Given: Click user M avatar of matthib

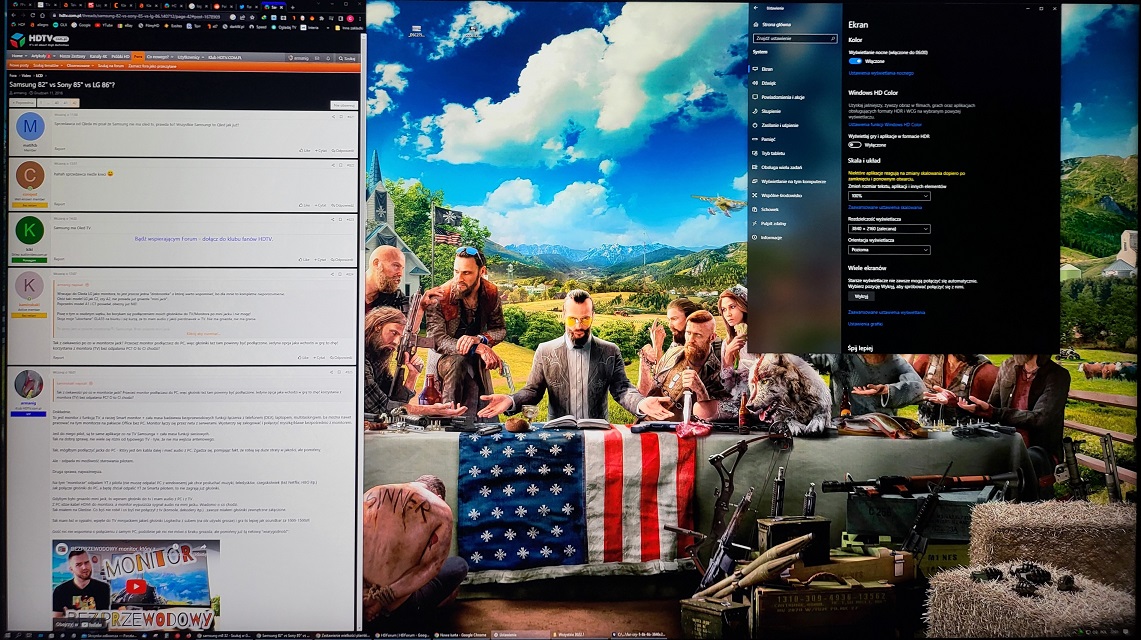Looking at the screenshot, I should (30, 127).
